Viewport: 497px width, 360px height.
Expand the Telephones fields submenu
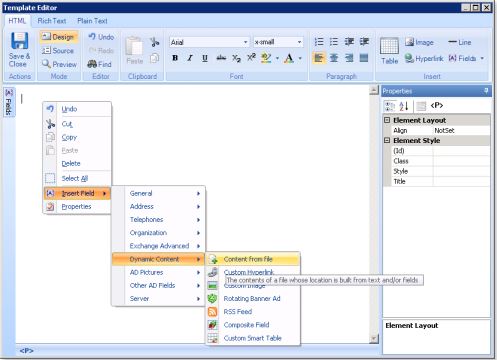(x=158, y=219)
